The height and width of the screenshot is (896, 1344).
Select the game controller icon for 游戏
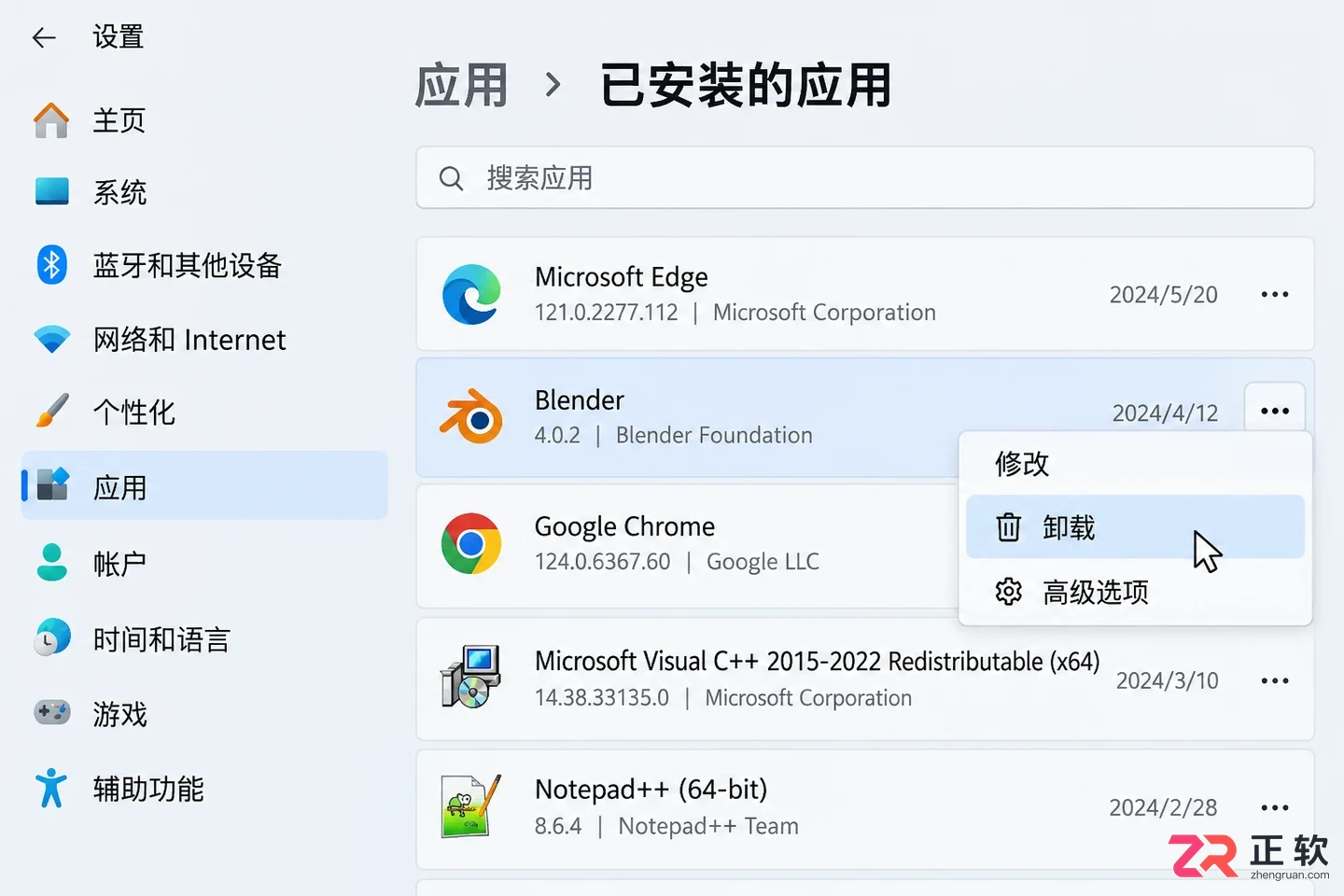tap(52, 712)
